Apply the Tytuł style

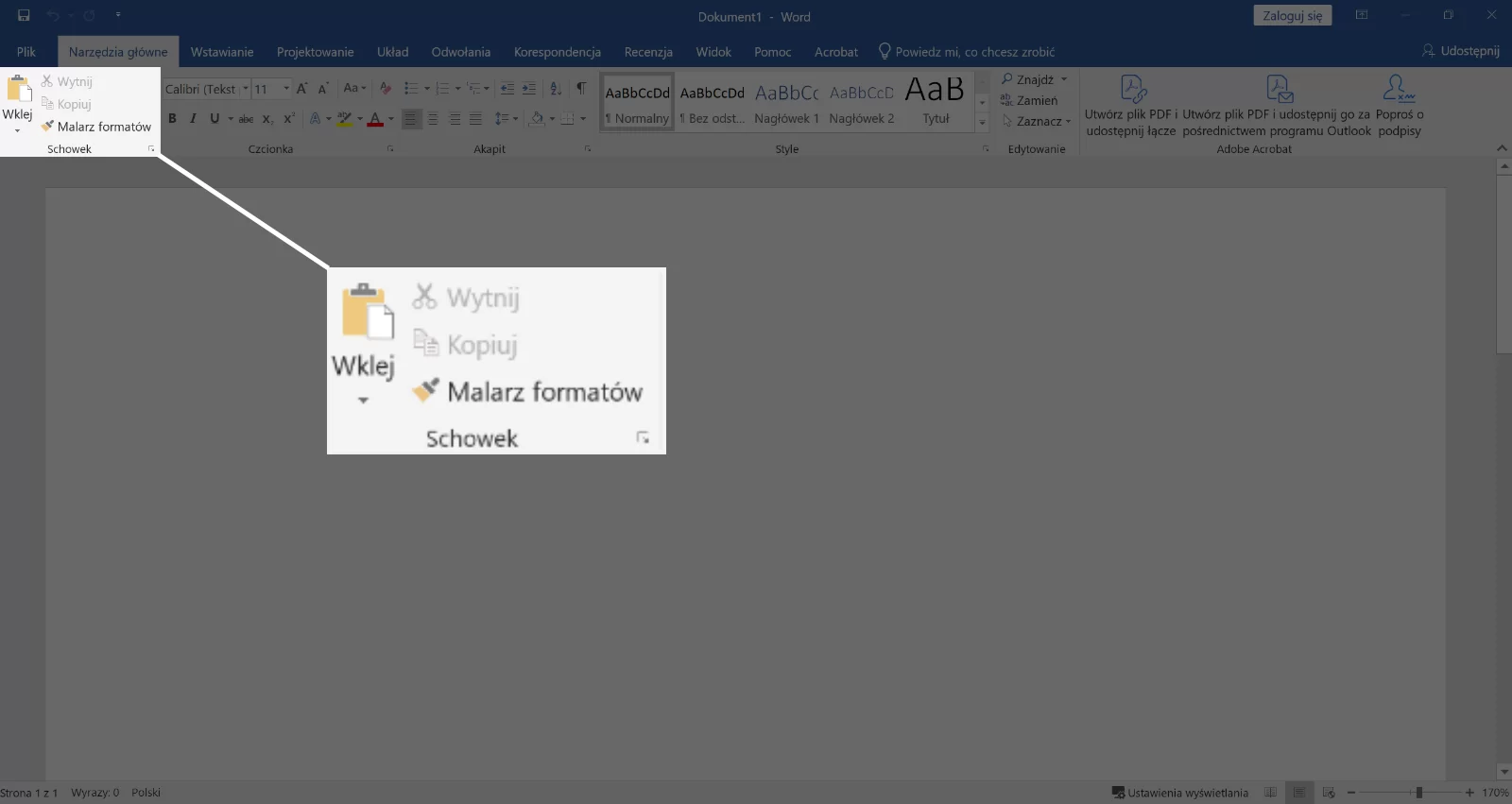coord(936,102)
